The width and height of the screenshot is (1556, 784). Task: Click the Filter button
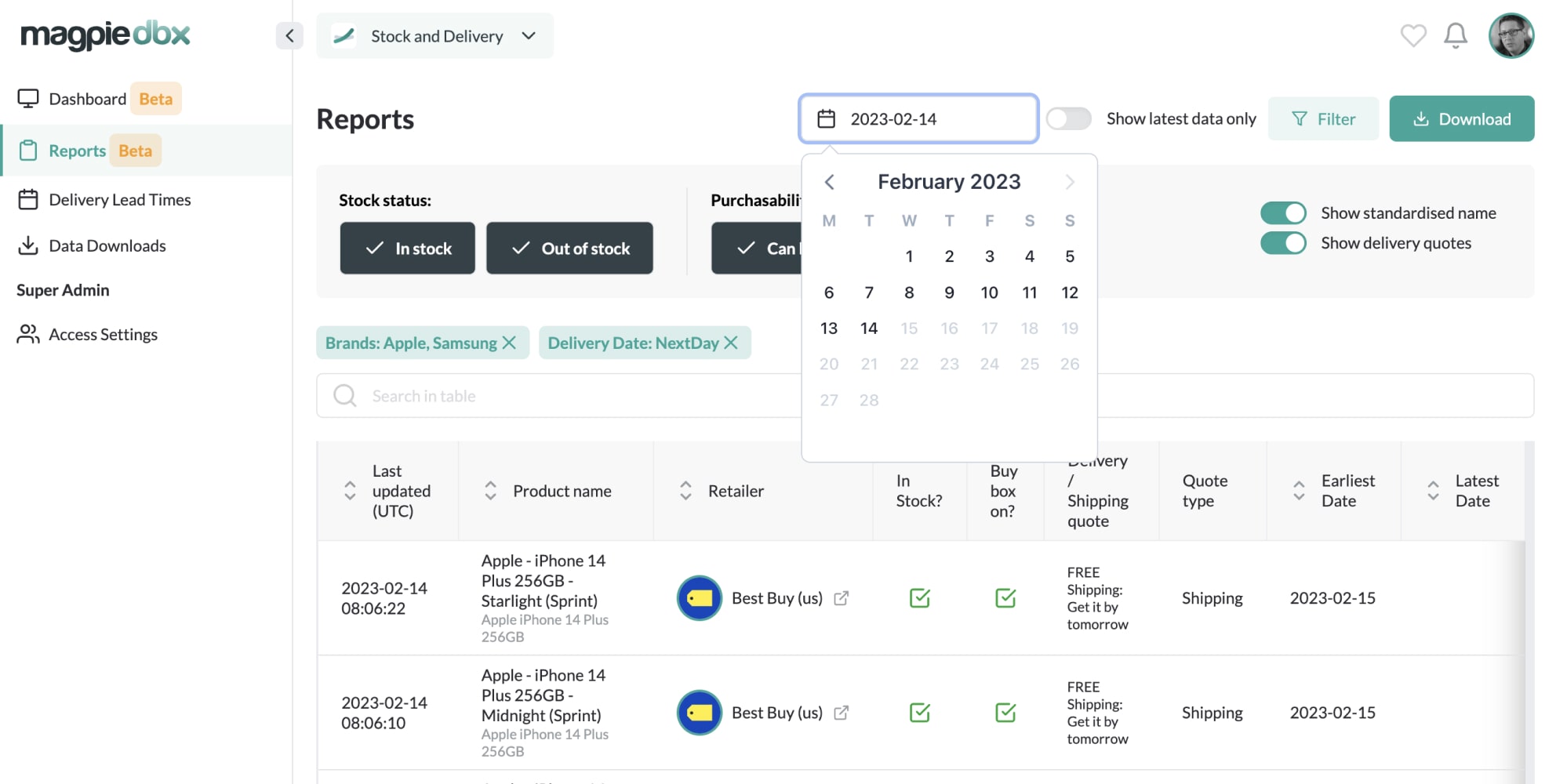click(1323, 118)
